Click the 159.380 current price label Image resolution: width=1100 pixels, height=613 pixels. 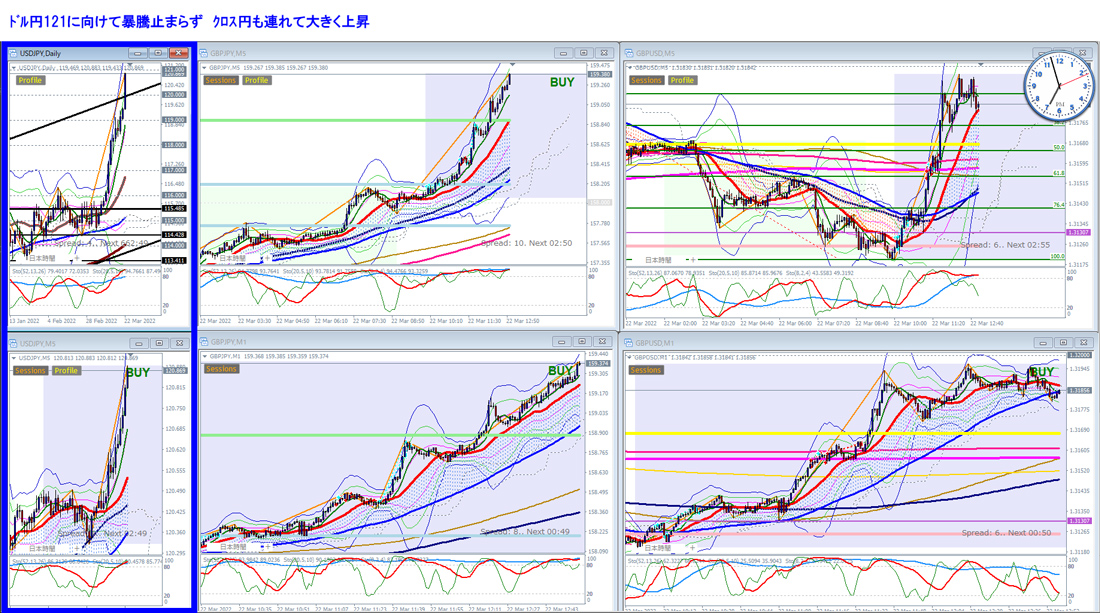click(x=599, y=74)
